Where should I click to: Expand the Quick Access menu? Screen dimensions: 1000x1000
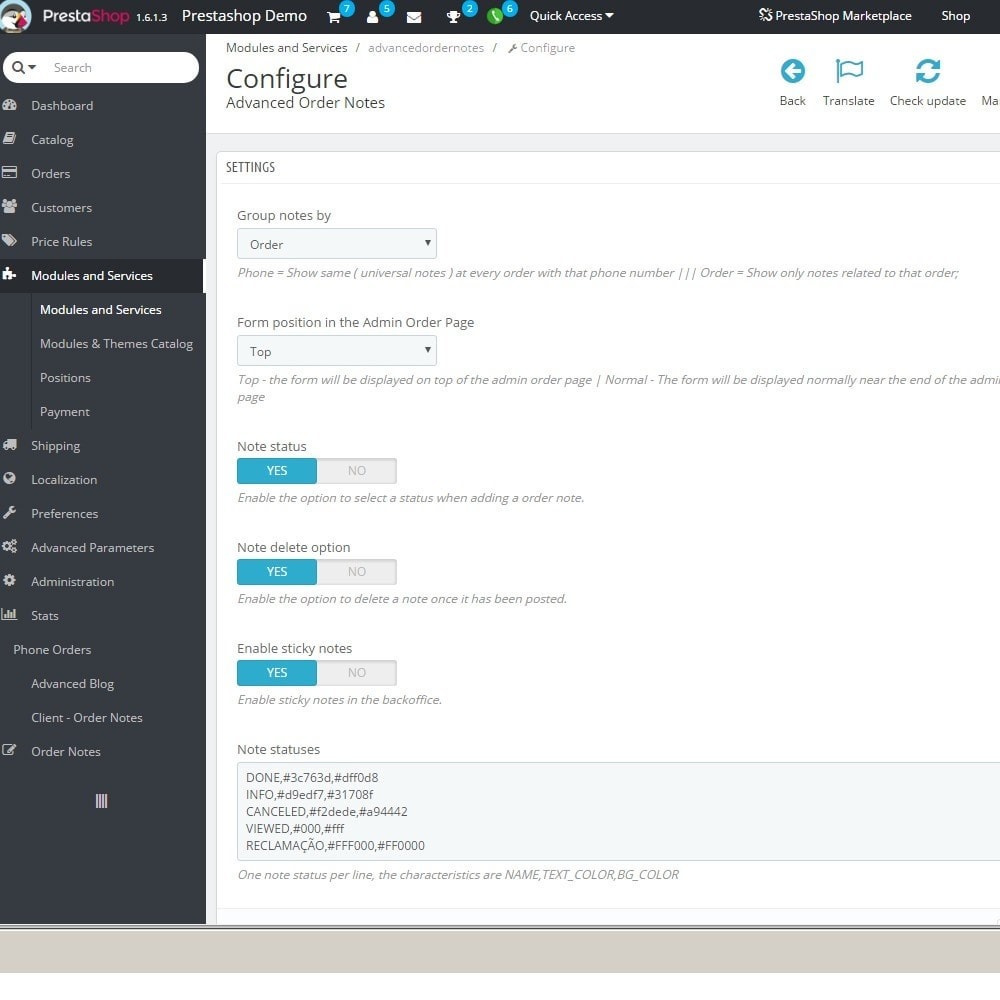click(571, 16)
